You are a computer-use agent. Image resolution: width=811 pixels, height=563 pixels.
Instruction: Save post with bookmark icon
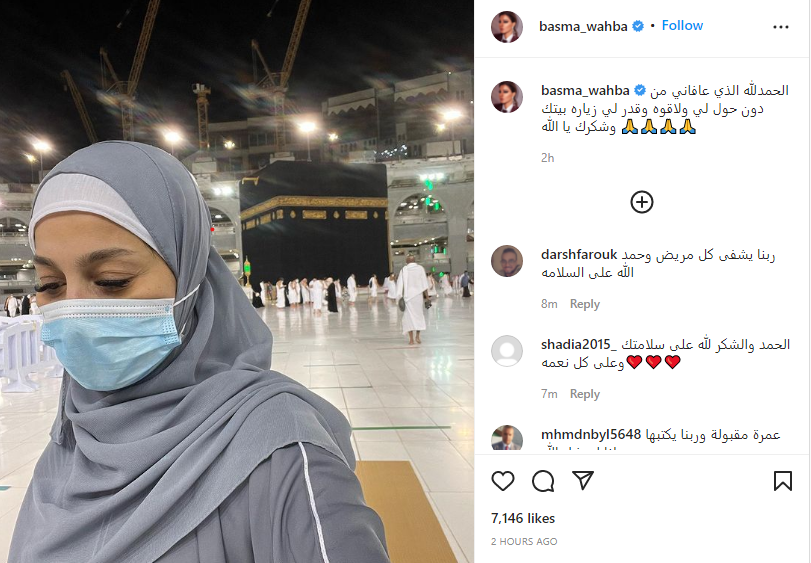pos(783,481)
